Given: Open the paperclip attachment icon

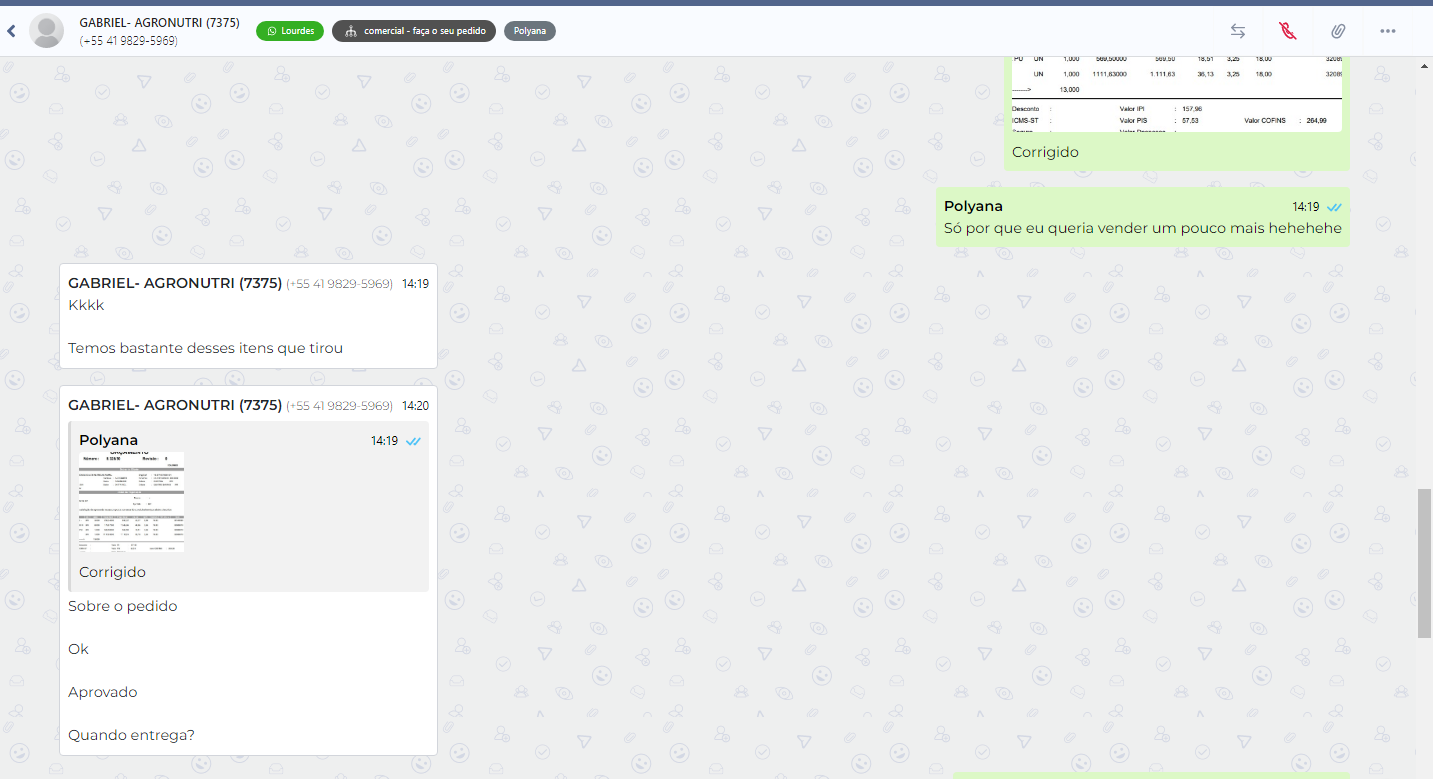Looking at the screenshot, I should (1337, 31).
